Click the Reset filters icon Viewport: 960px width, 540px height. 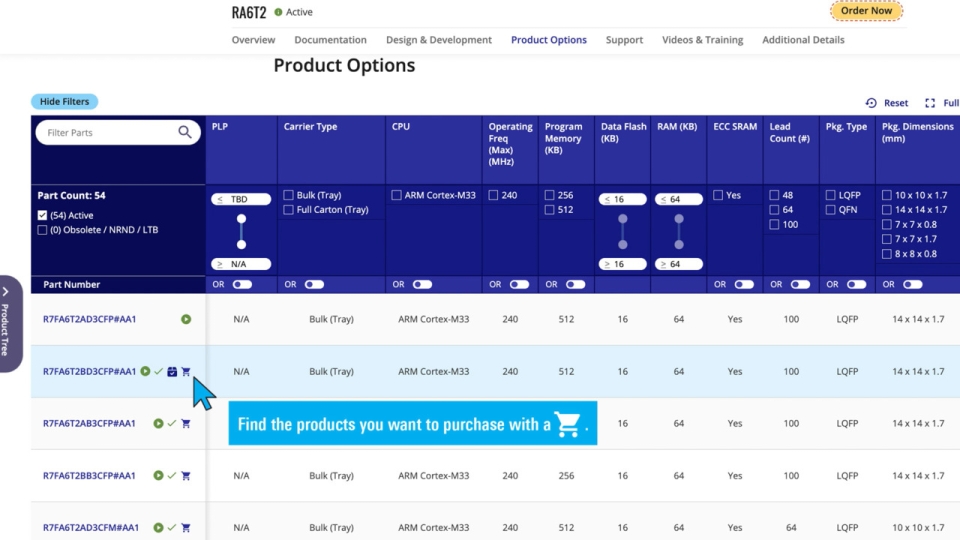pos(871,103)
